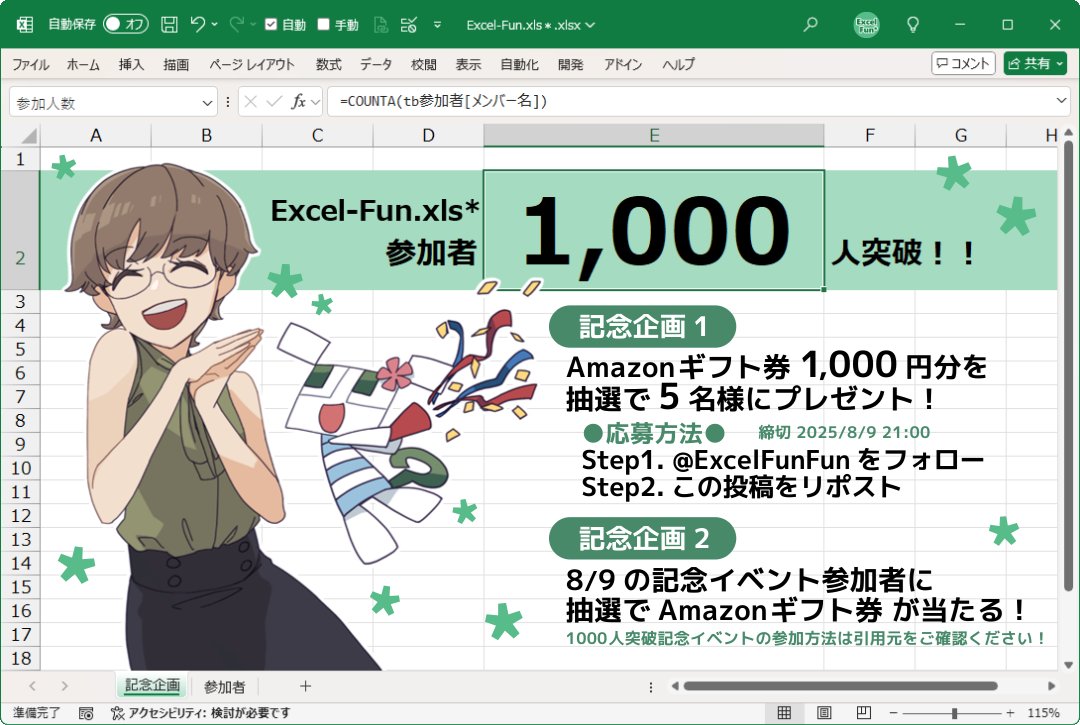Click the quick access icon with scissors mark
This screenshot has width=1080, height=725.
(x=409, y=25)
